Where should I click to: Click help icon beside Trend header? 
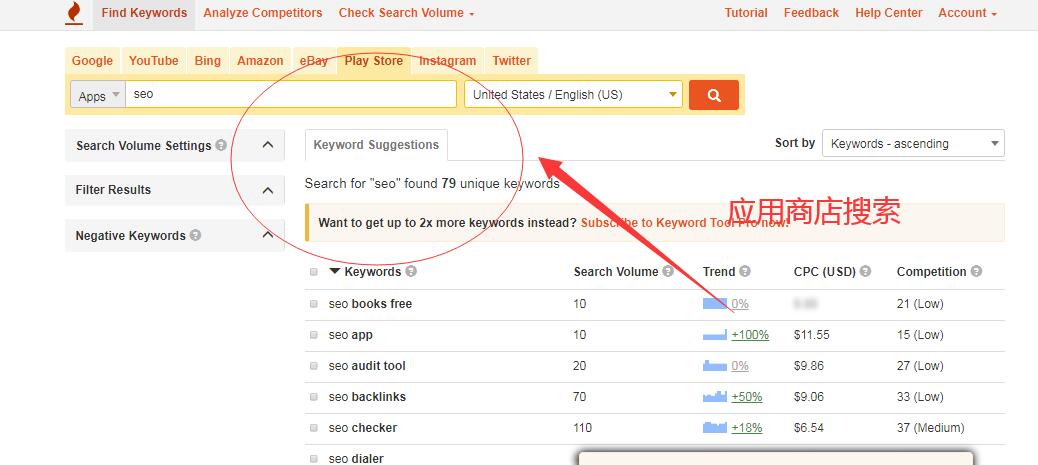click(745, 272)
